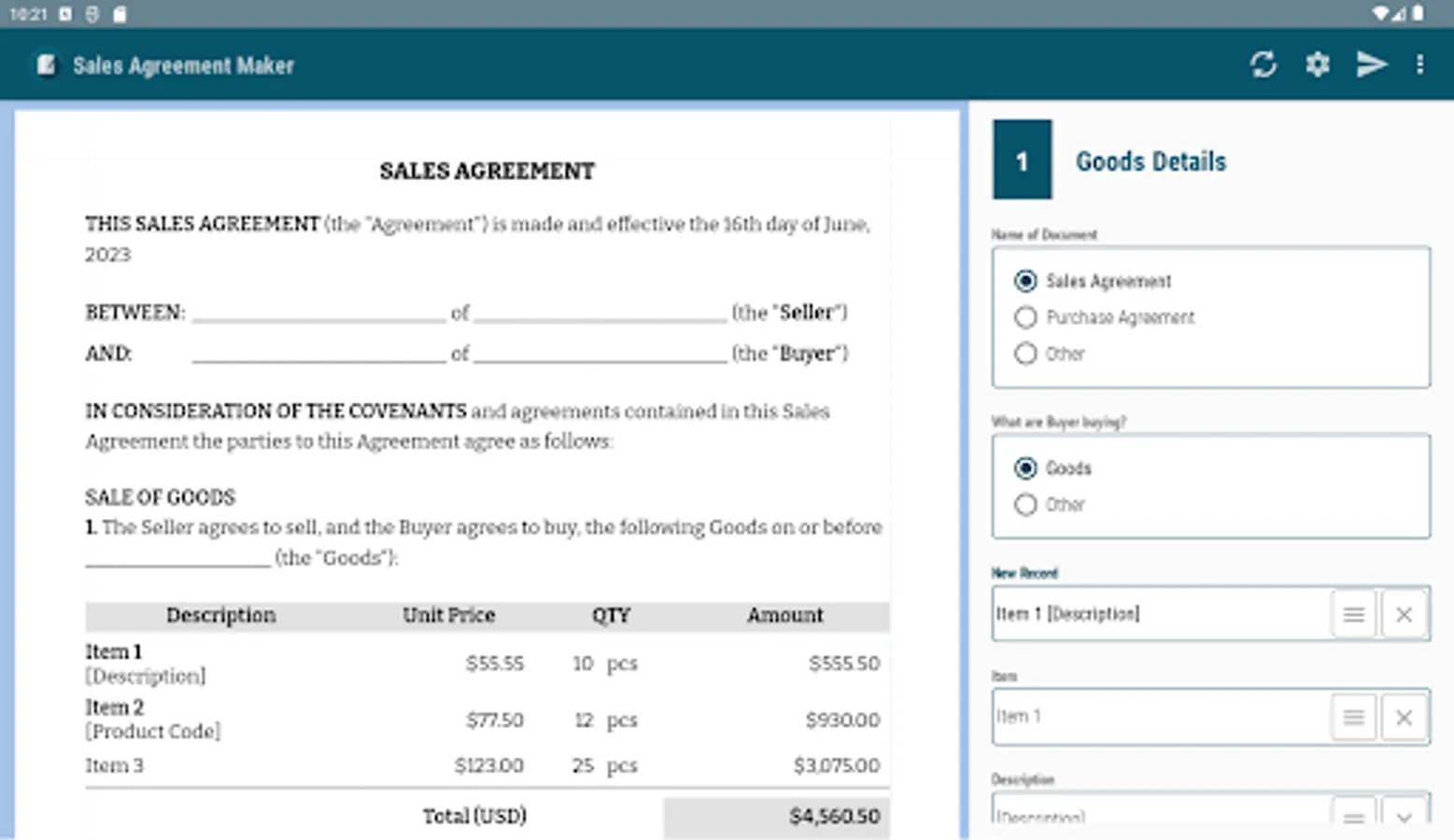Click the step 1 number box
This screenshot has height=840, width=1454.
point(1022,160)
